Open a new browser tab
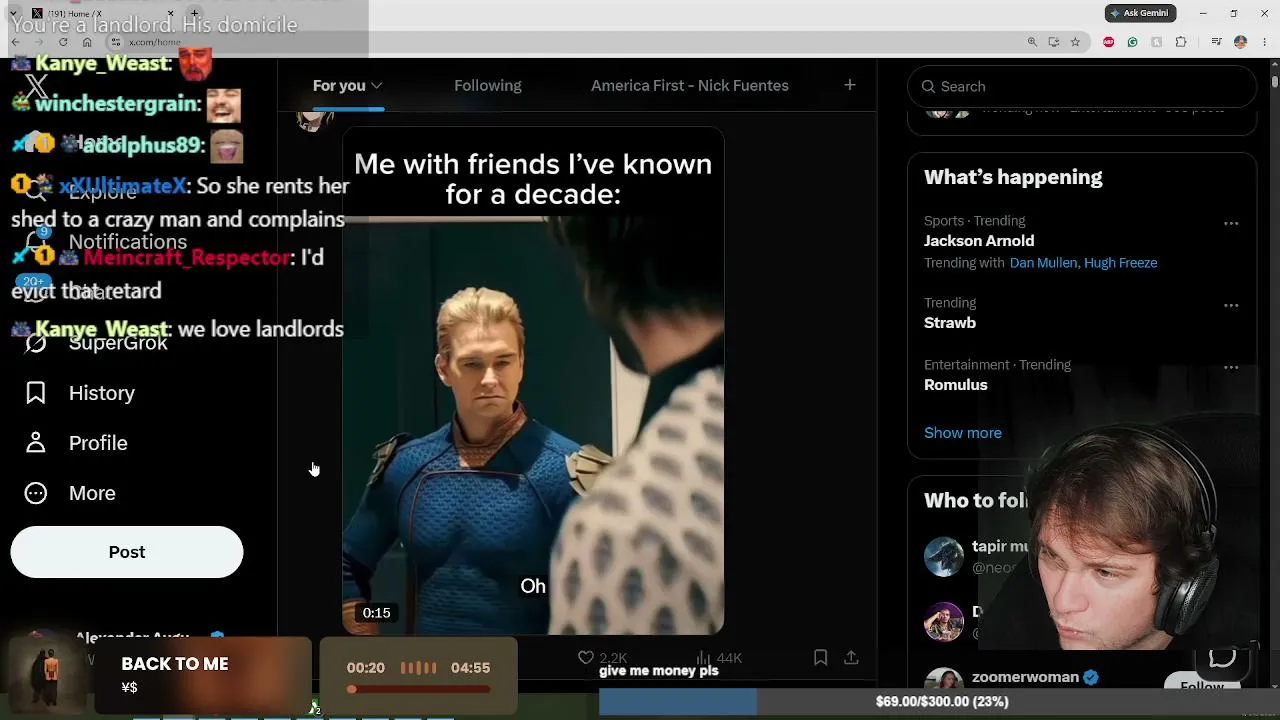This screenshot has width=1280, height=720. [194, 13]
